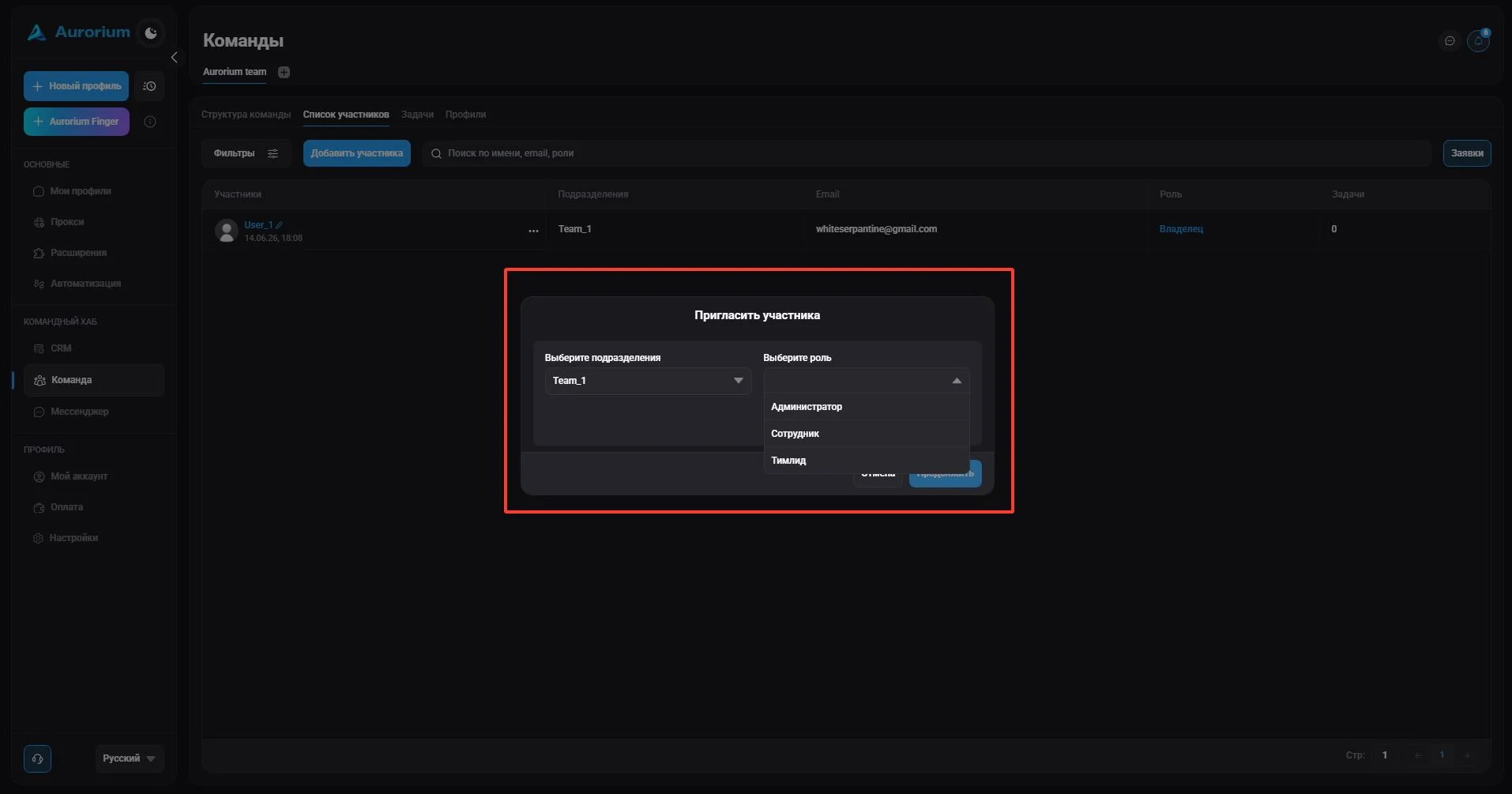Open Прокси in the sidebar
Viewport: 1512px width, 794px height.
(67, 222)
